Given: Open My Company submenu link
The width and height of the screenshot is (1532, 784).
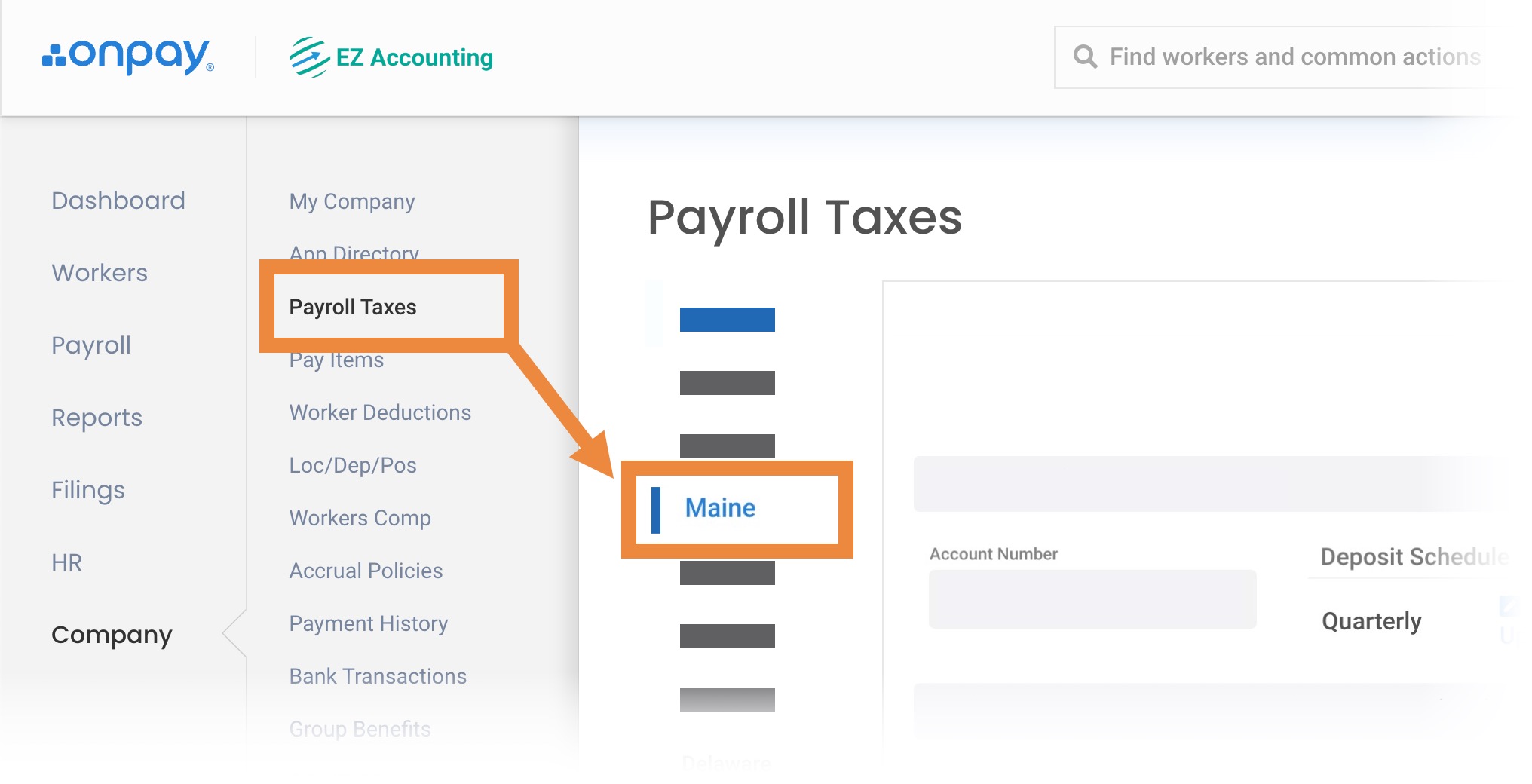Looking at the screenshot, I should (x=352, y=201).
